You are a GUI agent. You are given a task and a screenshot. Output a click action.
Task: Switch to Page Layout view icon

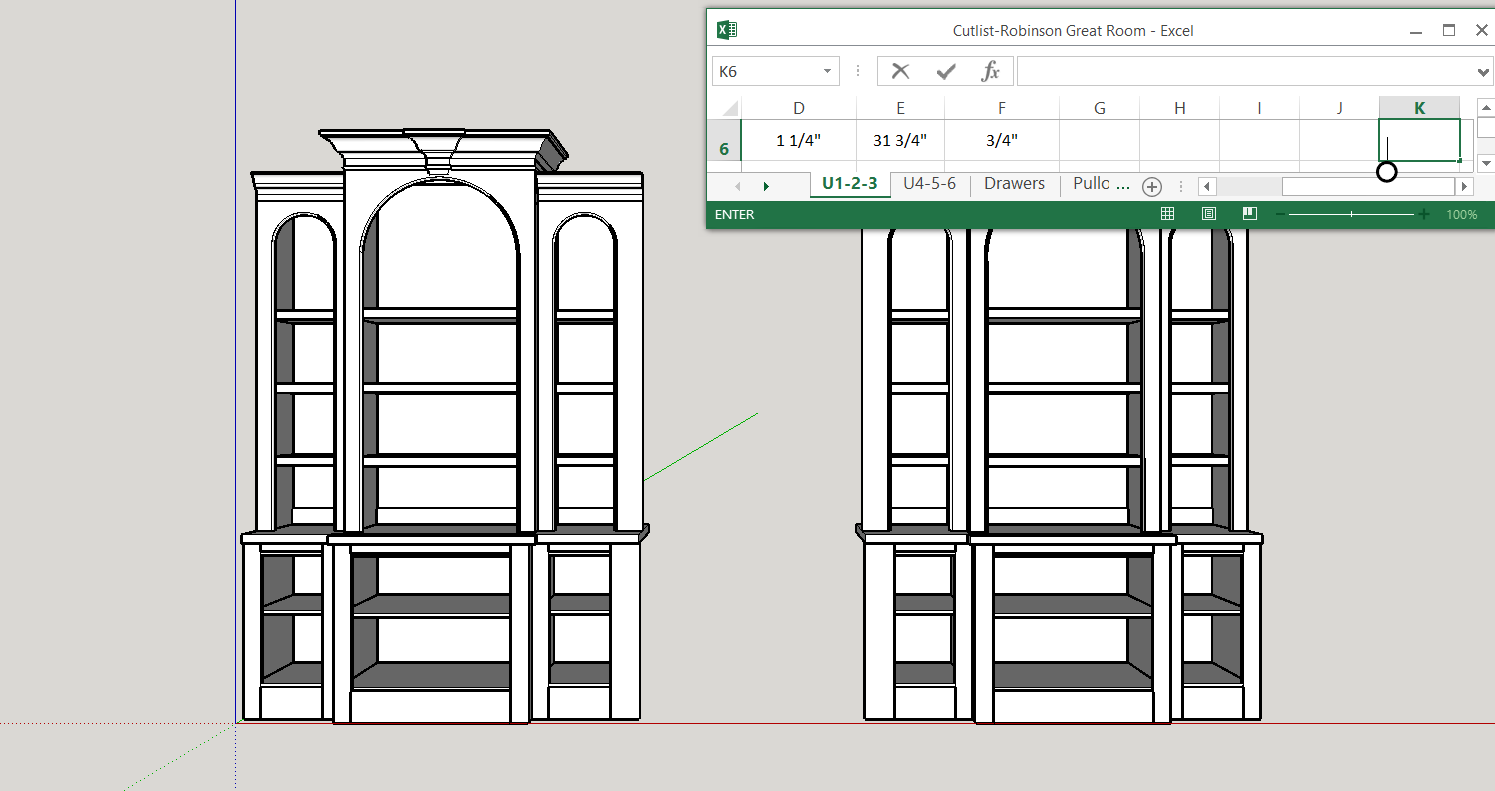pos(1209,214)
